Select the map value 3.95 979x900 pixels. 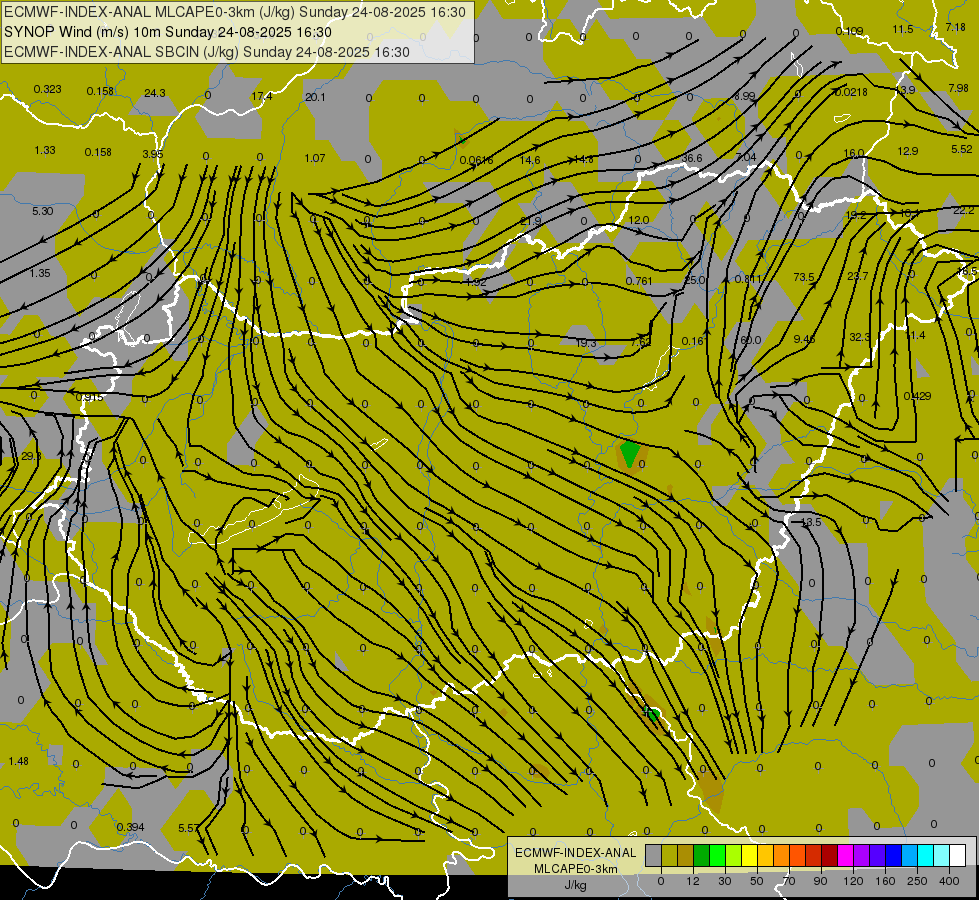point(152,154)
